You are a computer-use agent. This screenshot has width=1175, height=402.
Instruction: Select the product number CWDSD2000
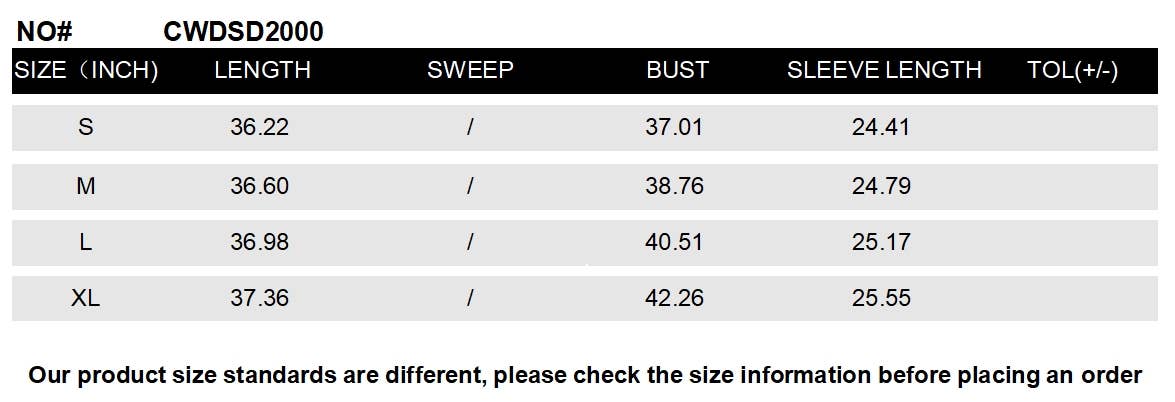click(243, 32)
